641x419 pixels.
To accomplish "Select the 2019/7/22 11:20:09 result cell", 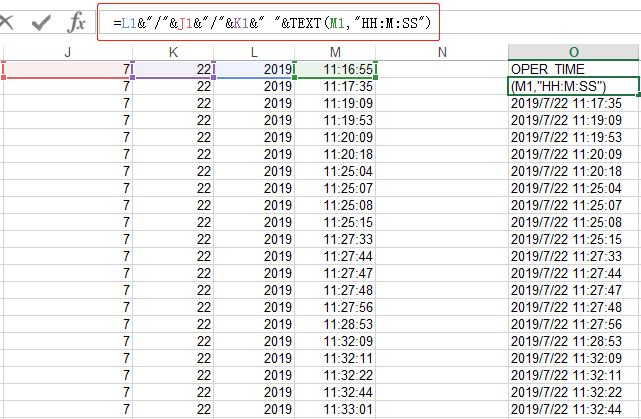I will 574,155.
